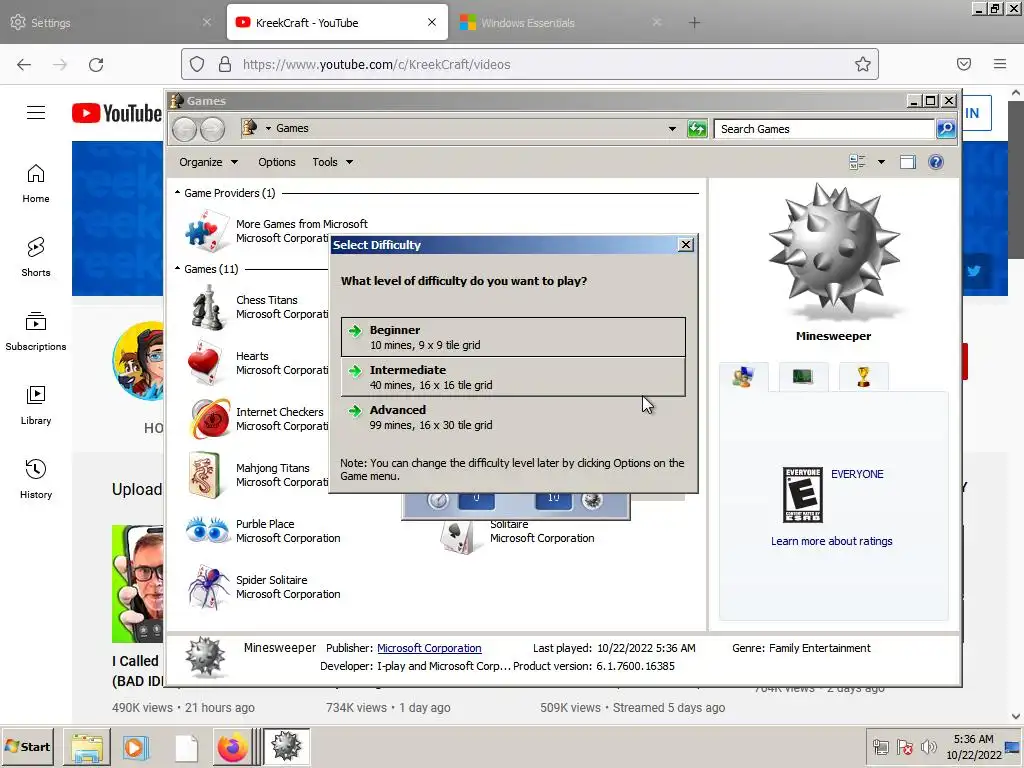This screenshot has width=1024, height=768.
Task: Bookmark this page with star icon
Action: click(863, 64)
